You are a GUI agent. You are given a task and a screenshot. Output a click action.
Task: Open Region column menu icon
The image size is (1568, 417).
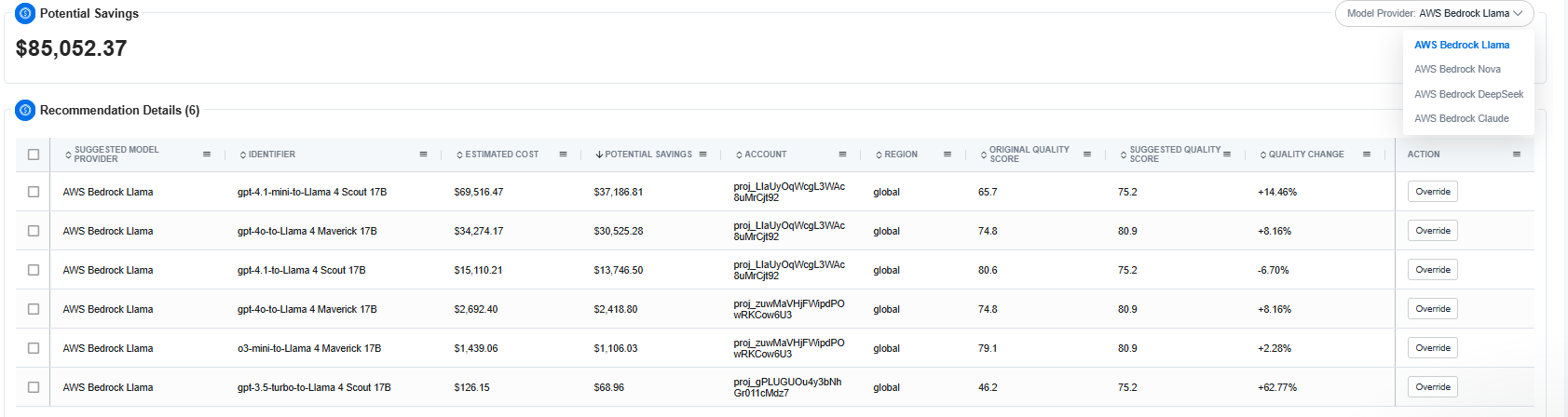tap(948, 155)
